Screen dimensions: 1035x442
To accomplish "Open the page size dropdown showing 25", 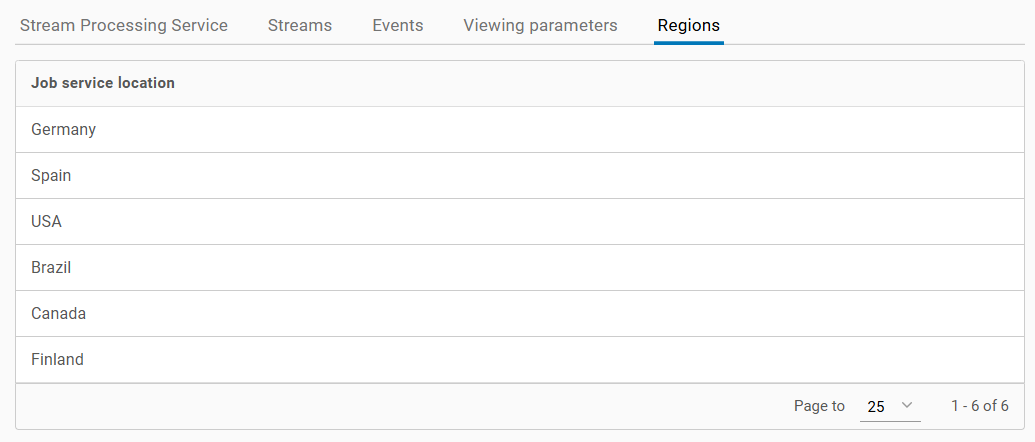I will click(889, 406).
